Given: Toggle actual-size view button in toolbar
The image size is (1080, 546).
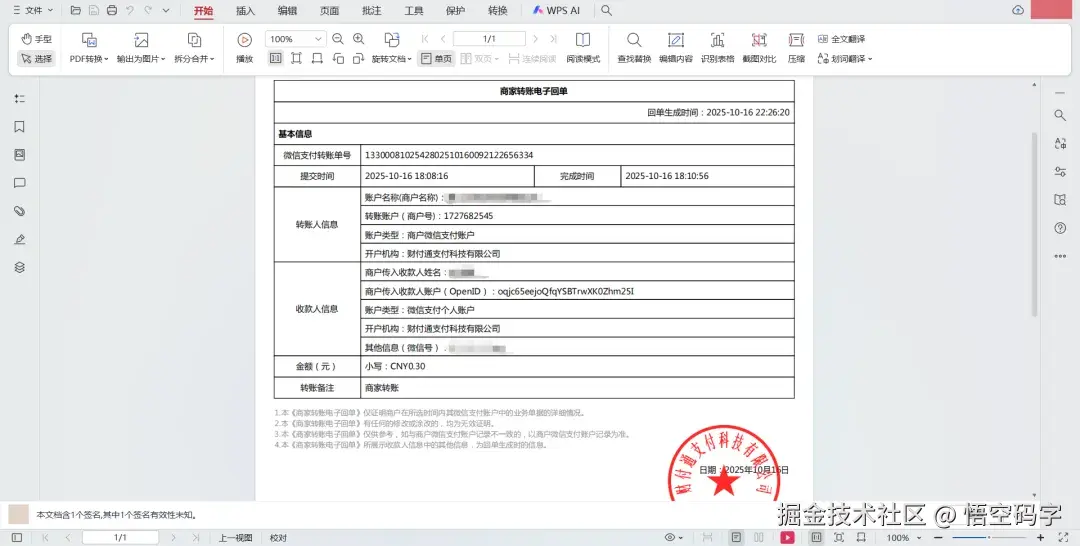Looking at the screenshot, I should tap(276, 59).
